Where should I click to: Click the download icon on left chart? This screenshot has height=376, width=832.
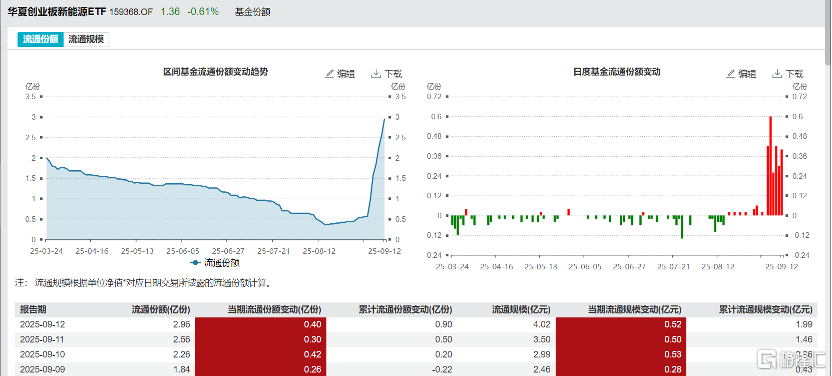tap(376, 74)
